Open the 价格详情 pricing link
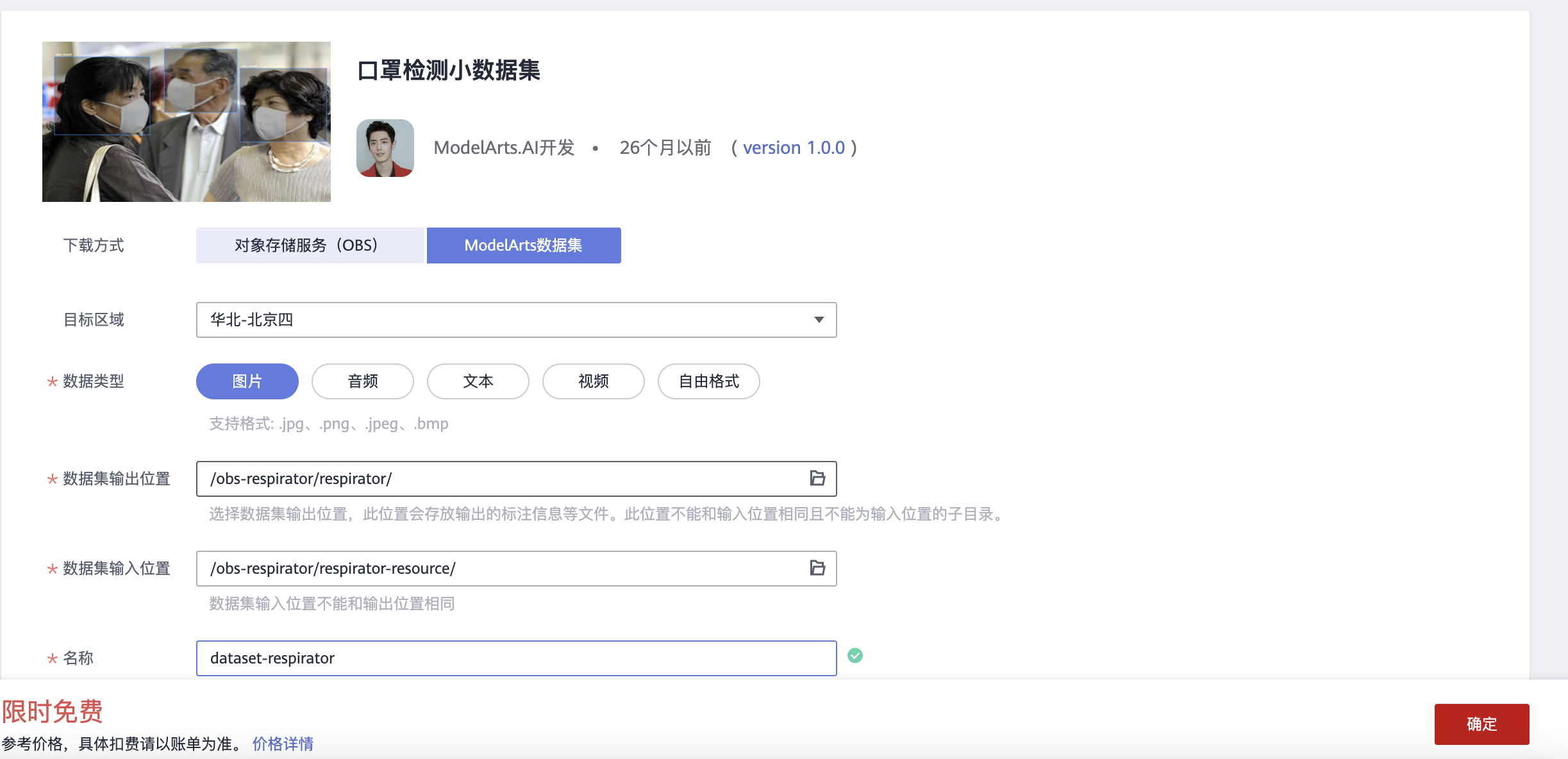Viewport: 1568px width, 759px height. coord(283,744)
